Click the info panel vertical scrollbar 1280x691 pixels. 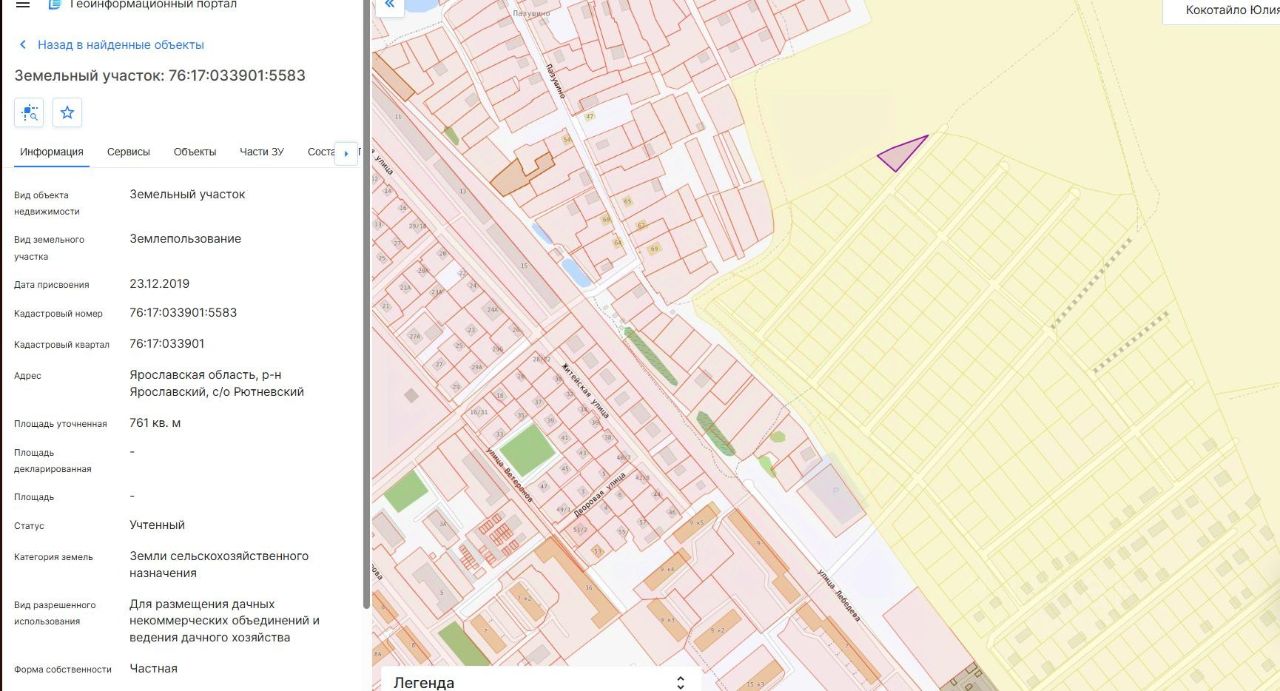366,300
